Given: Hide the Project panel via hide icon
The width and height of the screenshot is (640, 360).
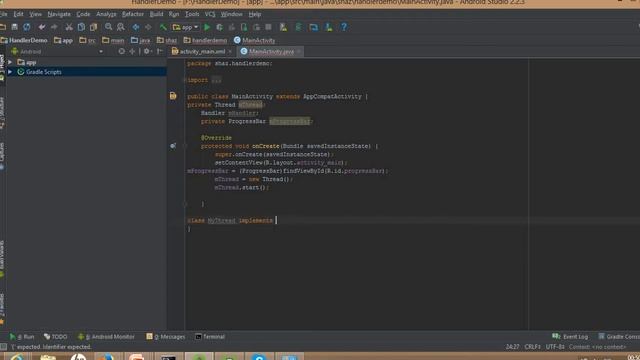Looking at the screenshot, I should [x=160, y=51].
